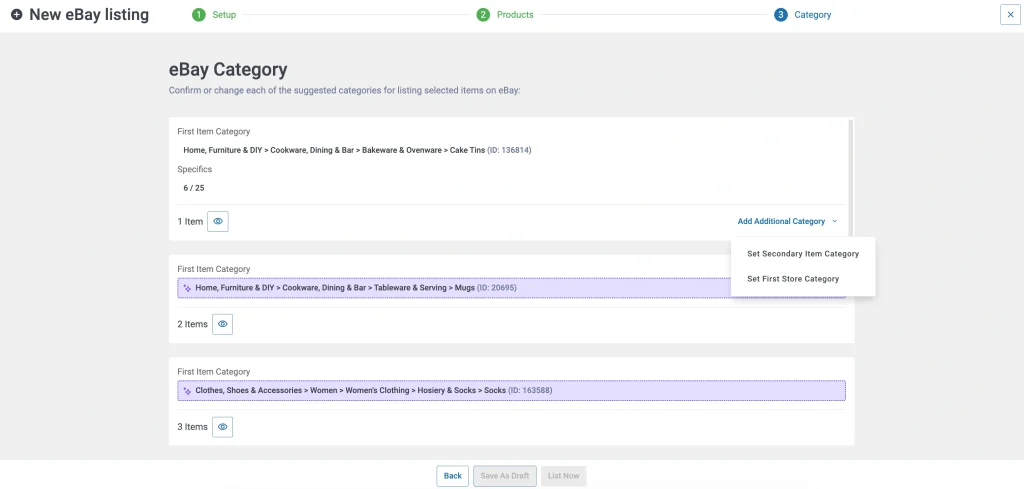
Task: Select step 3 Category
Action: point(803,14)
